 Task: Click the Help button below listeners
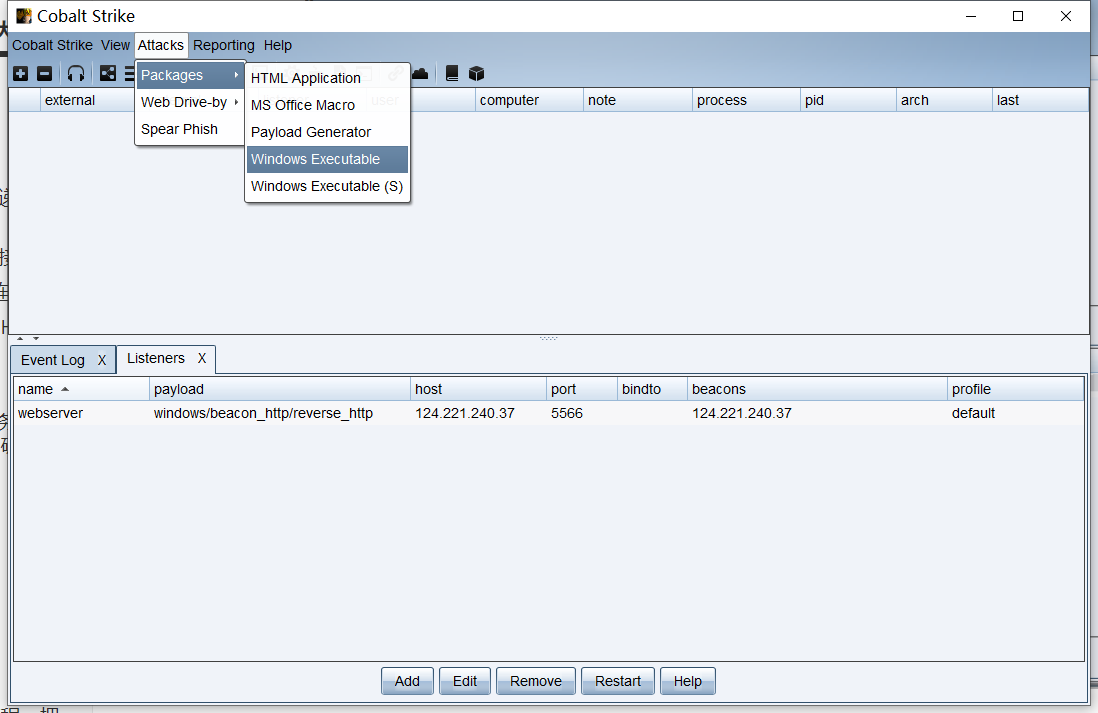tap(688, 681)
